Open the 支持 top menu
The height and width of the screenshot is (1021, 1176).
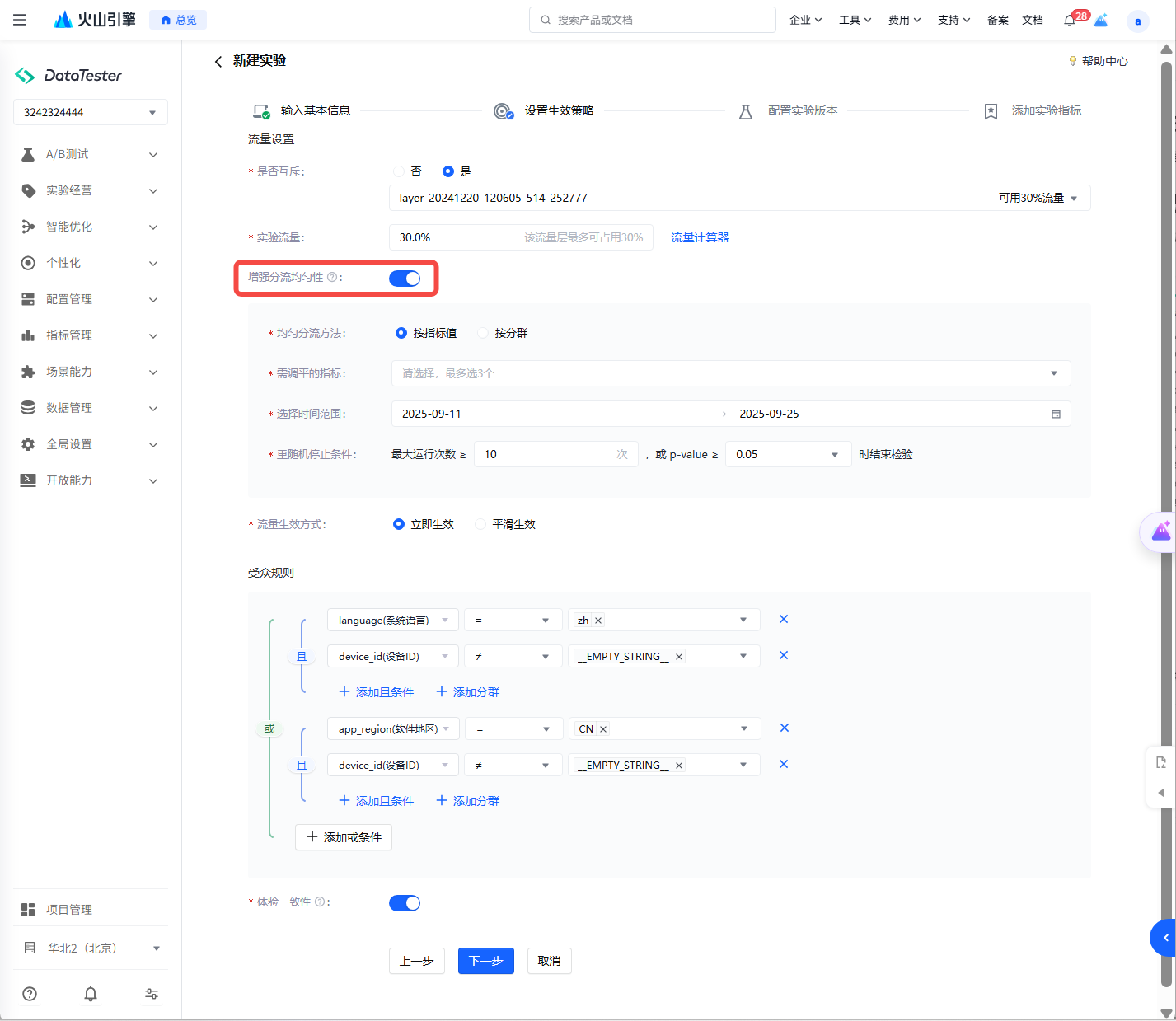953,20
